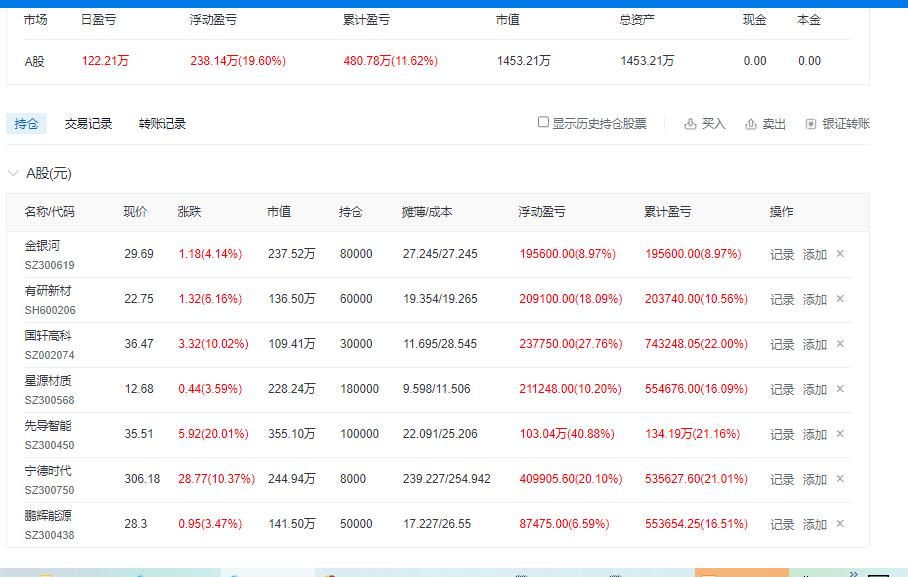Click 鹏辉能源 market value 141.50万
The width and height of the screenshot is (908, 577).
(292, 524)
